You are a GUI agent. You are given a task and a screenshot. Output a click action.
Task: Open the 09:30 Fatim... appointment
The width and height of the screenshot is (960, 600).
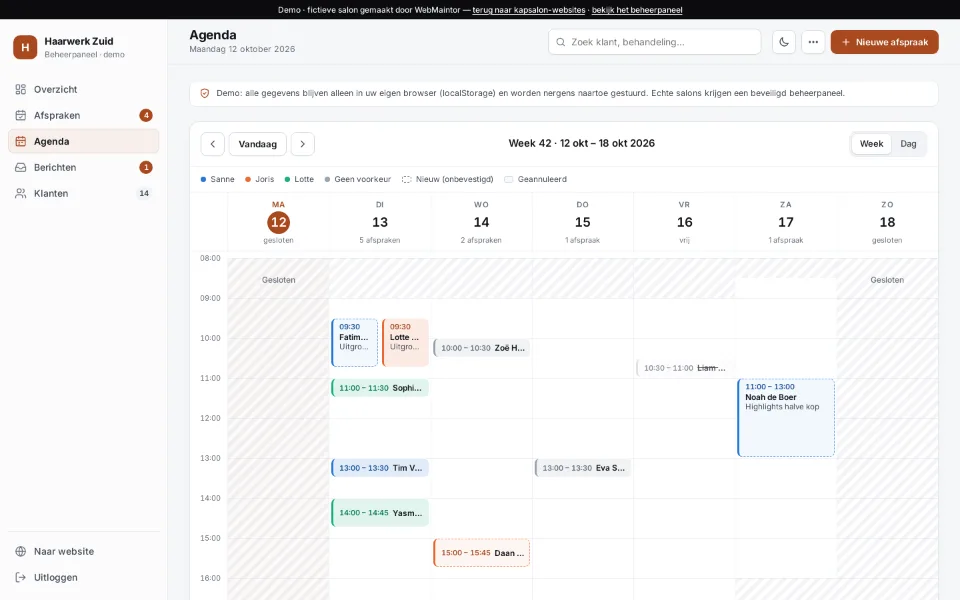click(x=354, y=343)
